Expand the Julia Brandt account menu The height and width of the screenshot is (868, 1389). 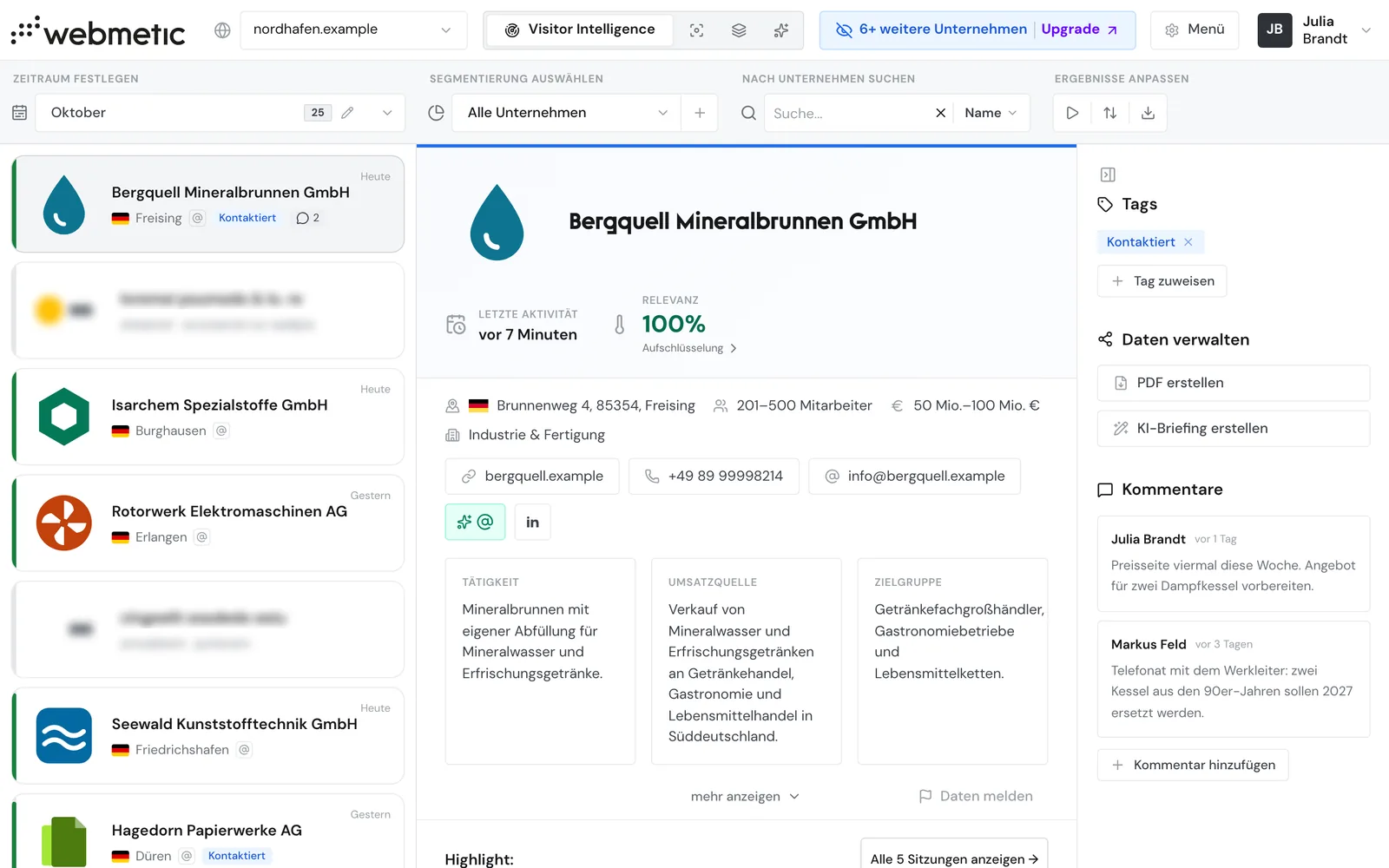tap(1366, 30)
